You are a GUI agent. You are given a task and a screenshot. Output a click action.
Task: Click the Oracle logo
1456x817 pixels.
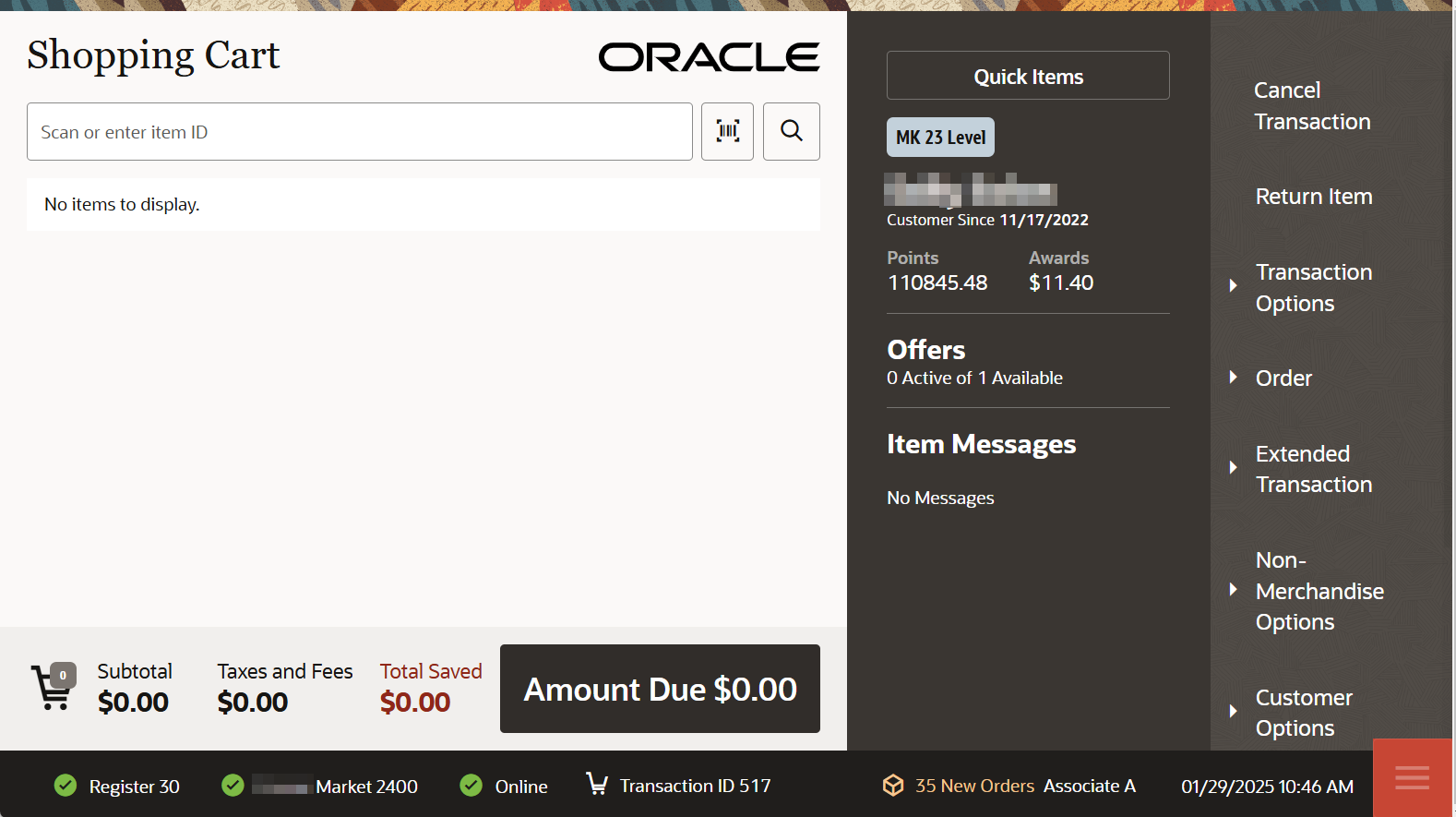(x=709, y=57)
